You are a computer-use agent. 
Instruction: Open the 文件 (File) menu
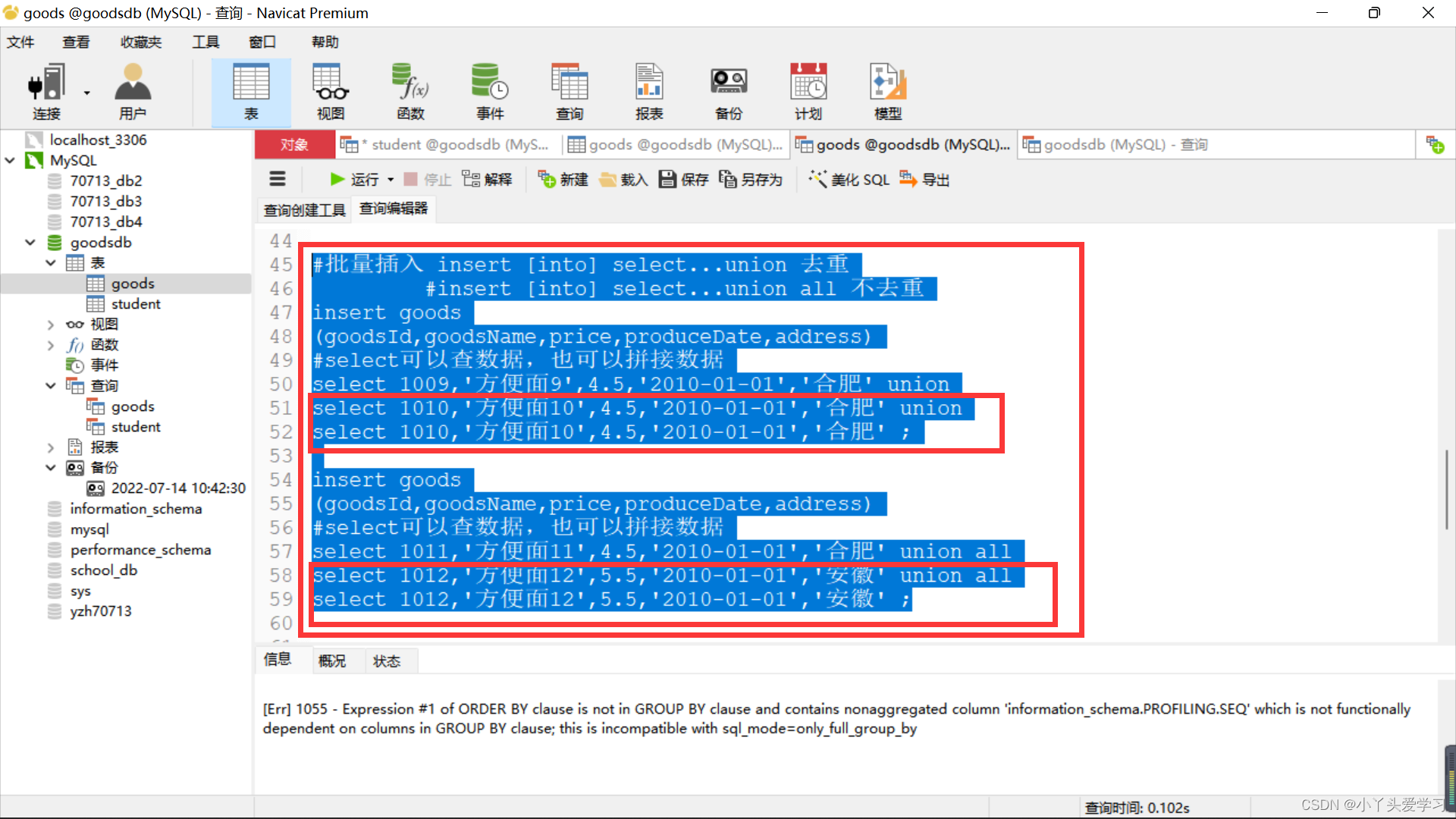pos(20,42)
